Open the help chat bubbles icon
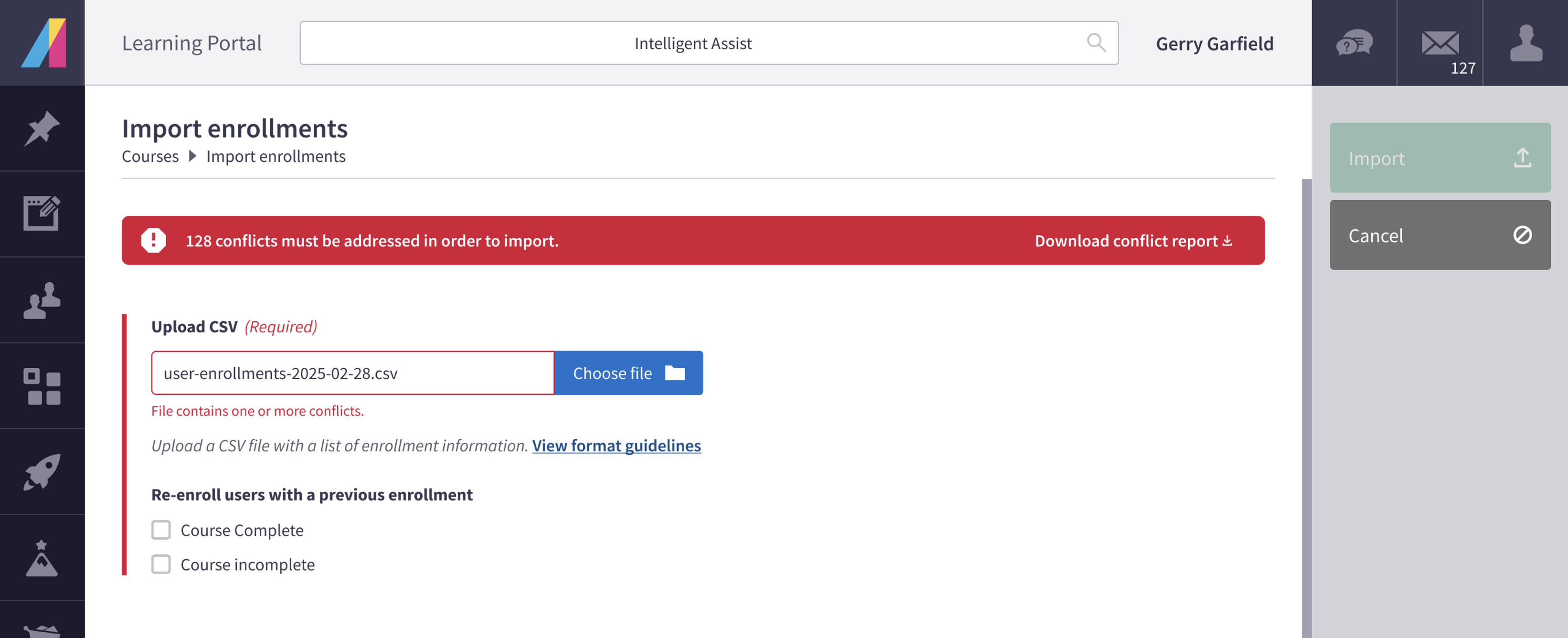This screenshot has width=1568, height=638. [1355, 43]
